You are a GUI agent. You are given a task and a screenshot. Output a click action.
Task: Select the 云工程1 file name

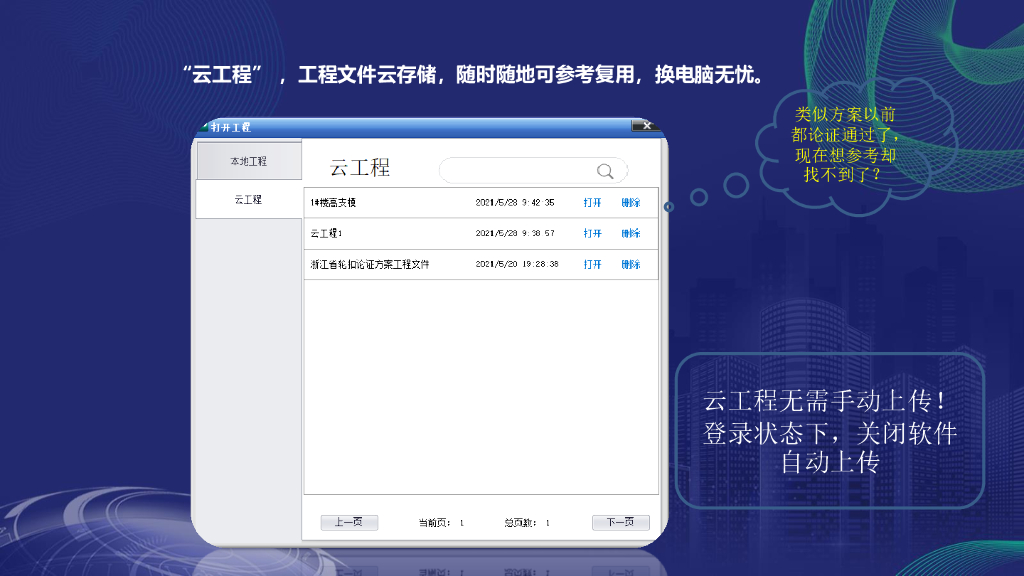point(326,233)
